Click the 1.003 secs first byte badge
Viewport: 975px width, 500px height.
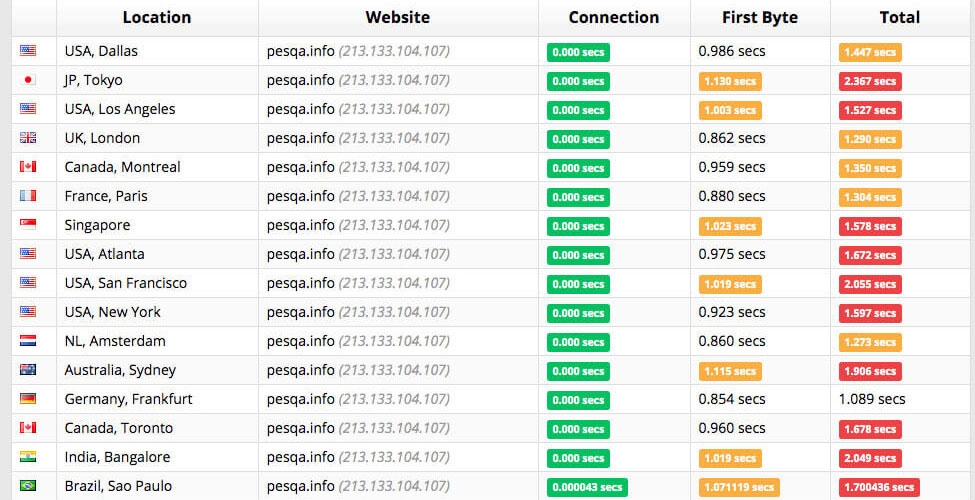[730, 110]
